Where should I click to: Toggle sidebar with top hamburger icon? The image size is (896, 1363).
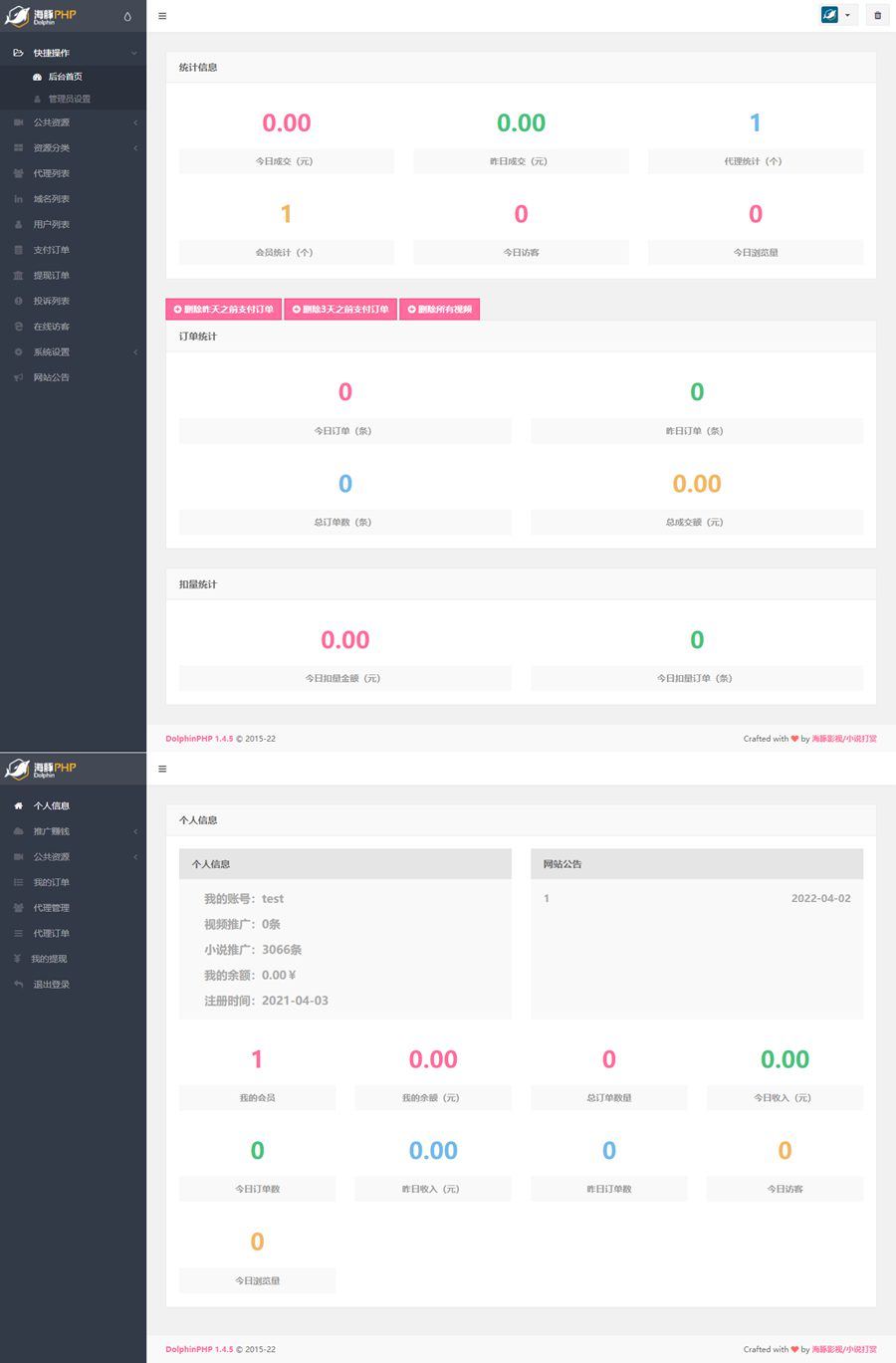tap(162, 16)
